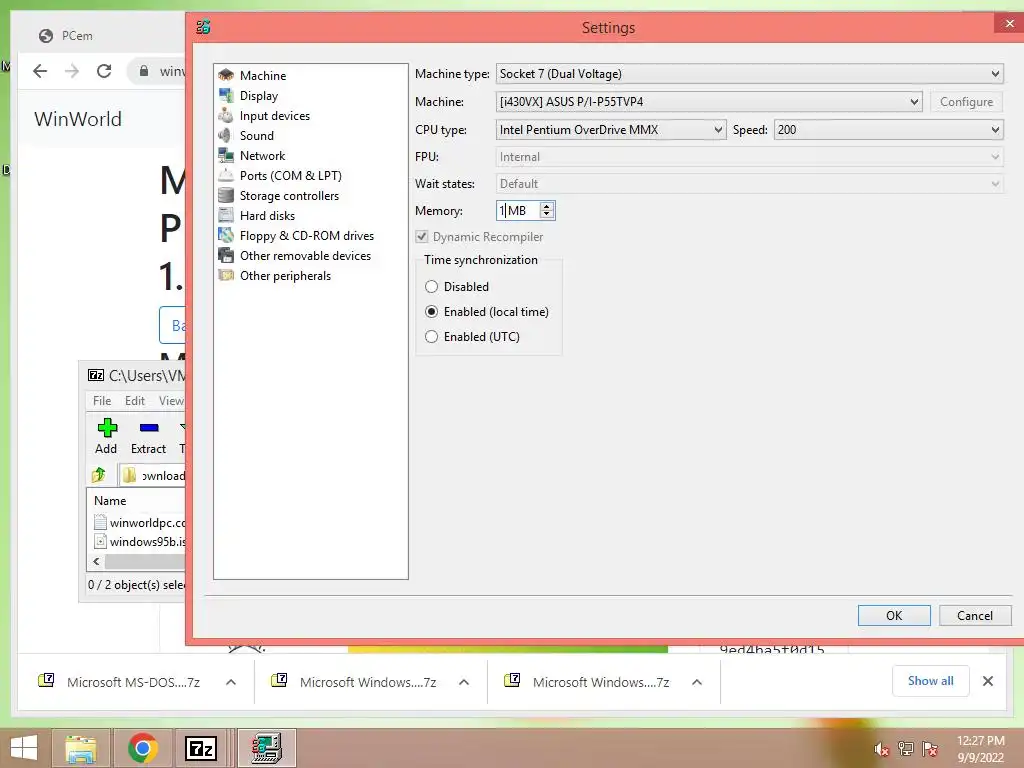1024x768 pixels.
Task: Click the Action Center flag tray icon
Action: point(930,749)
